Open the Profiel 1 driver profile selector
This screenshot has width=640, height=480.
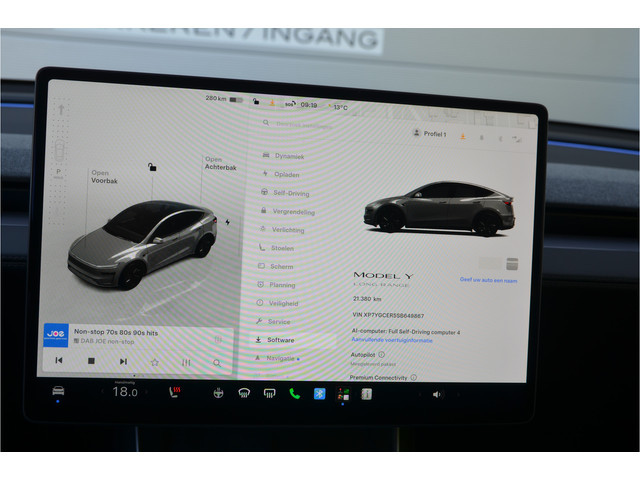pos(430,133)
